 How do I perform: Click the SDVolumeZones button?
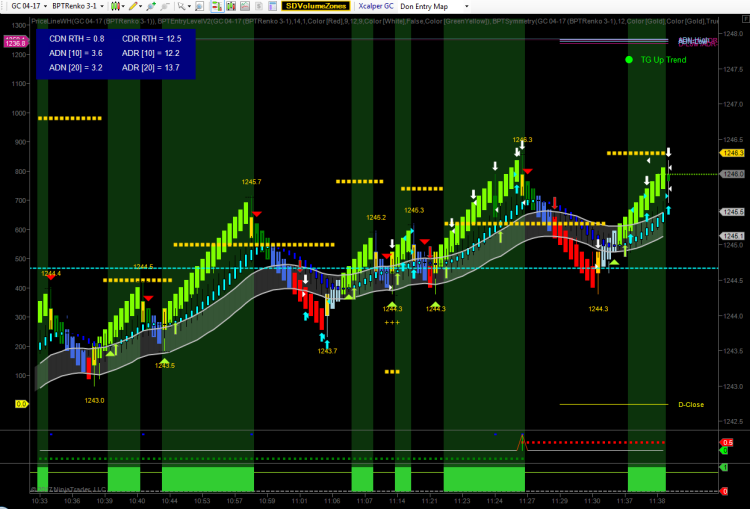[316, 6]
